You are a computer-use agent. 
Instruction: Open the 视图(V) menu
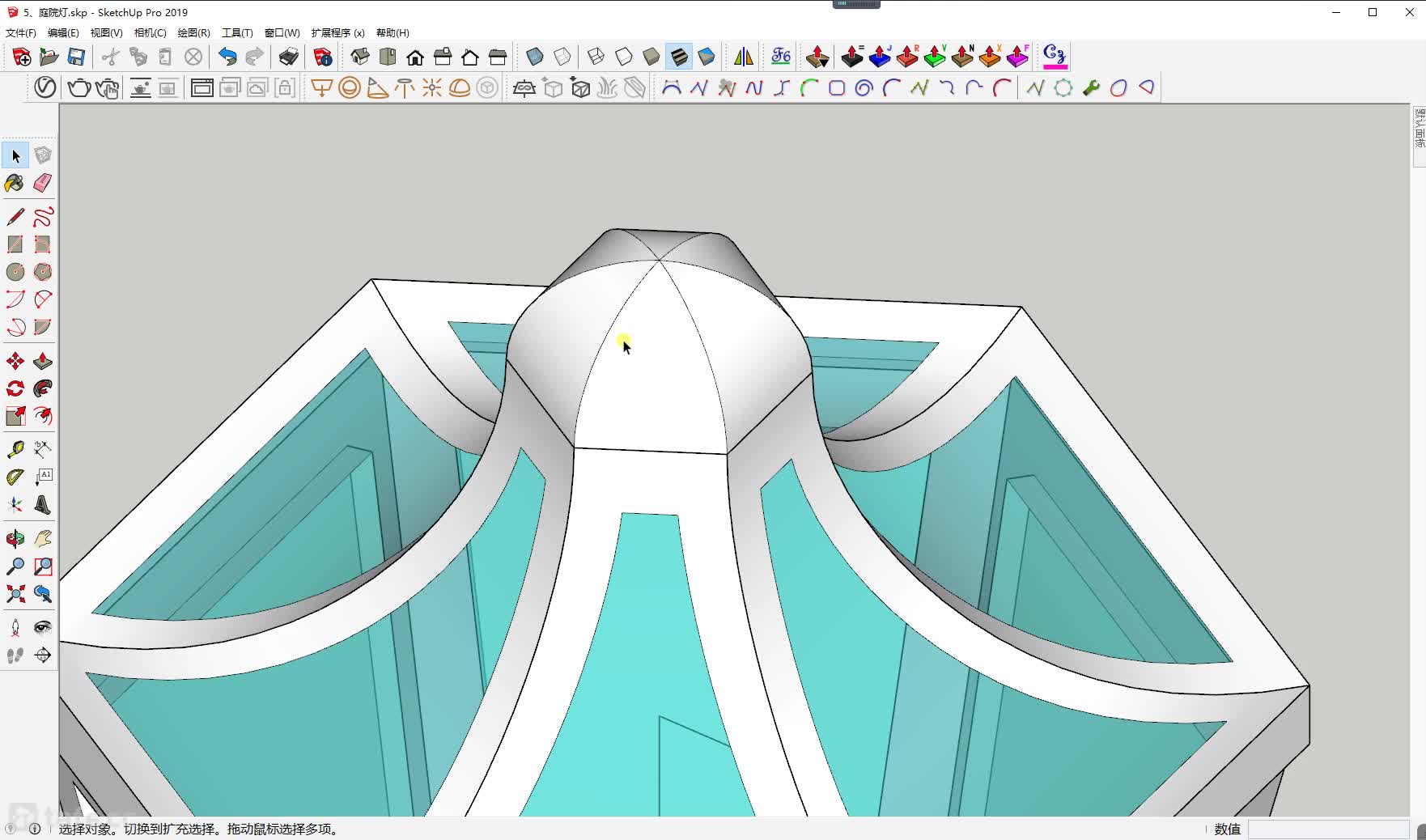(107, 33)
